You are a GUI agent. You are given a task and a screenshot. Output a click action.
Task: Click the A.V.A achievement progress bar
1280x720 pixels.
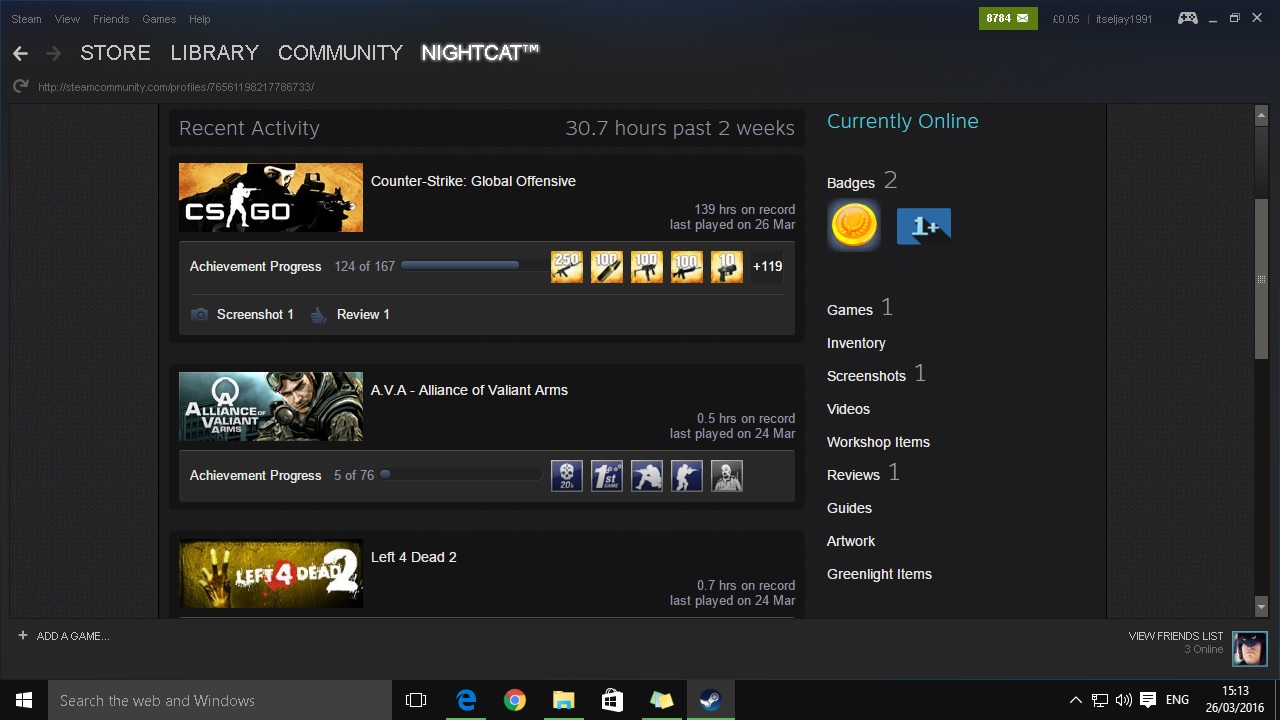(x=460, y=475)
